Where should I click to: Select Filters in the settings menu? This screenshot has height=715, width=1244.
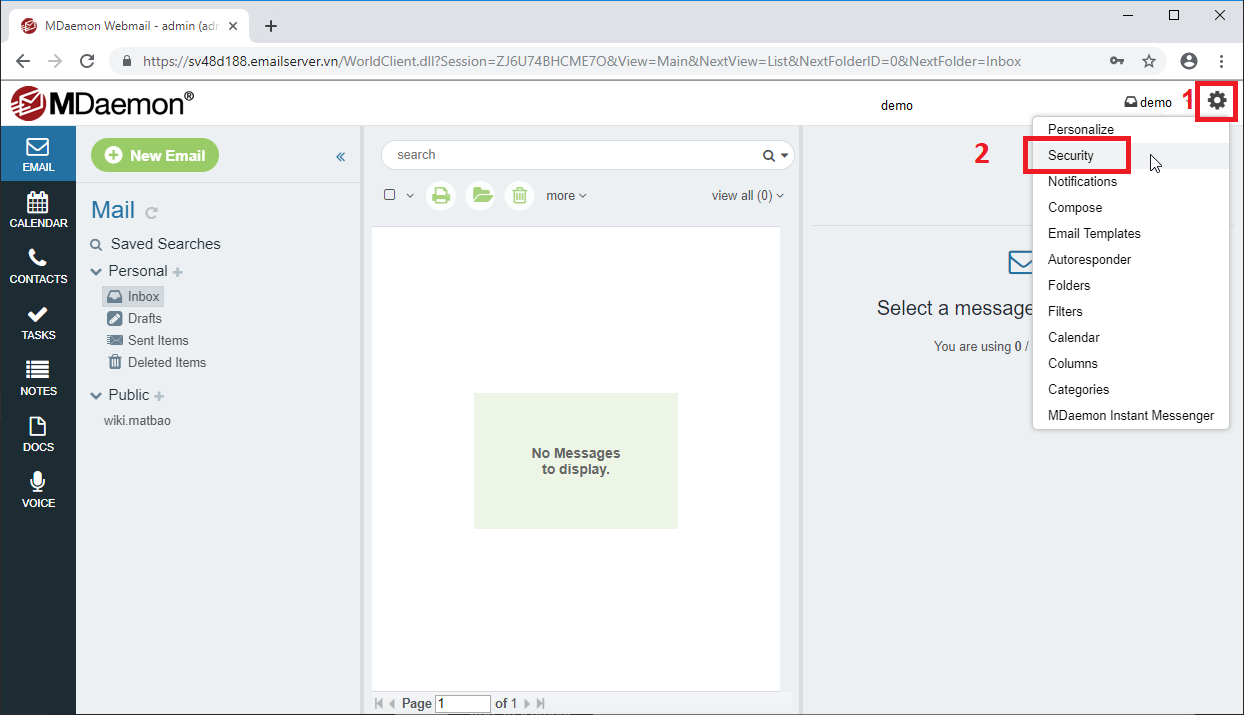point(1065,311)
